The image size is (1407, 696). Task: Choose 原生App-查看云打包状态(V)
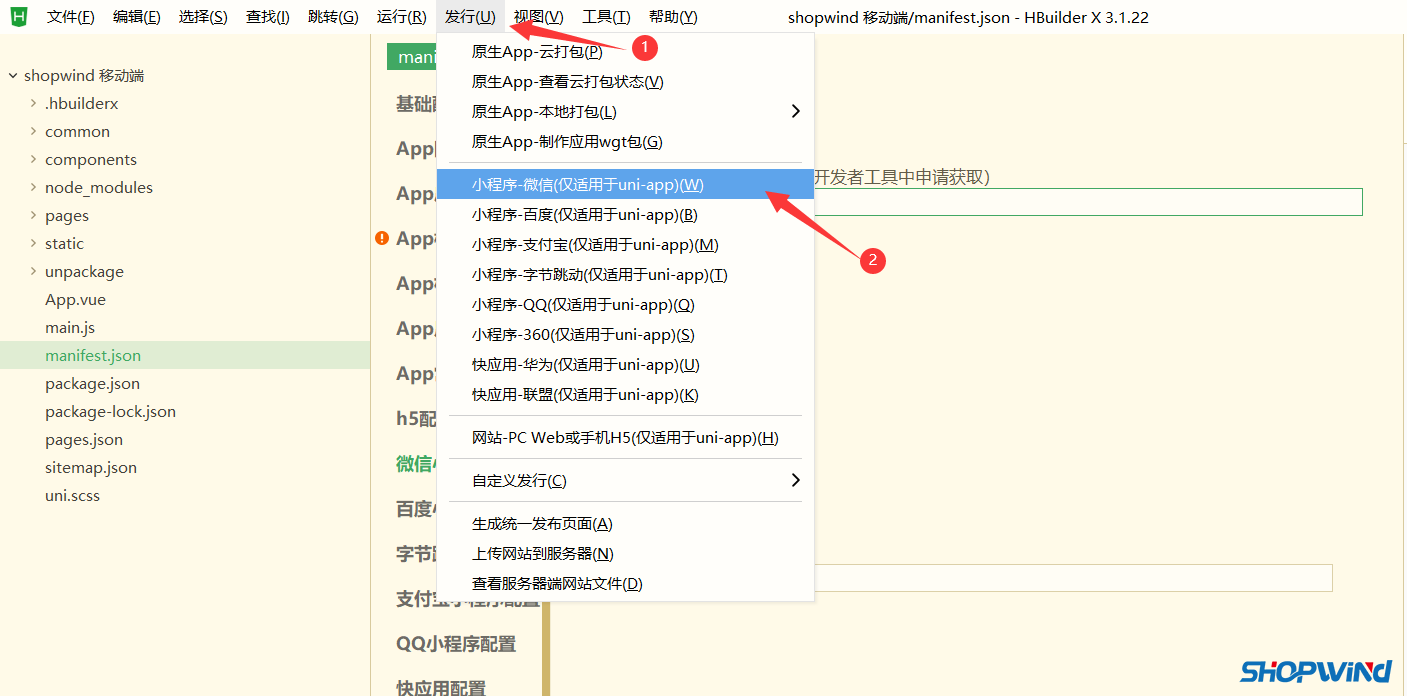point(626,82)
